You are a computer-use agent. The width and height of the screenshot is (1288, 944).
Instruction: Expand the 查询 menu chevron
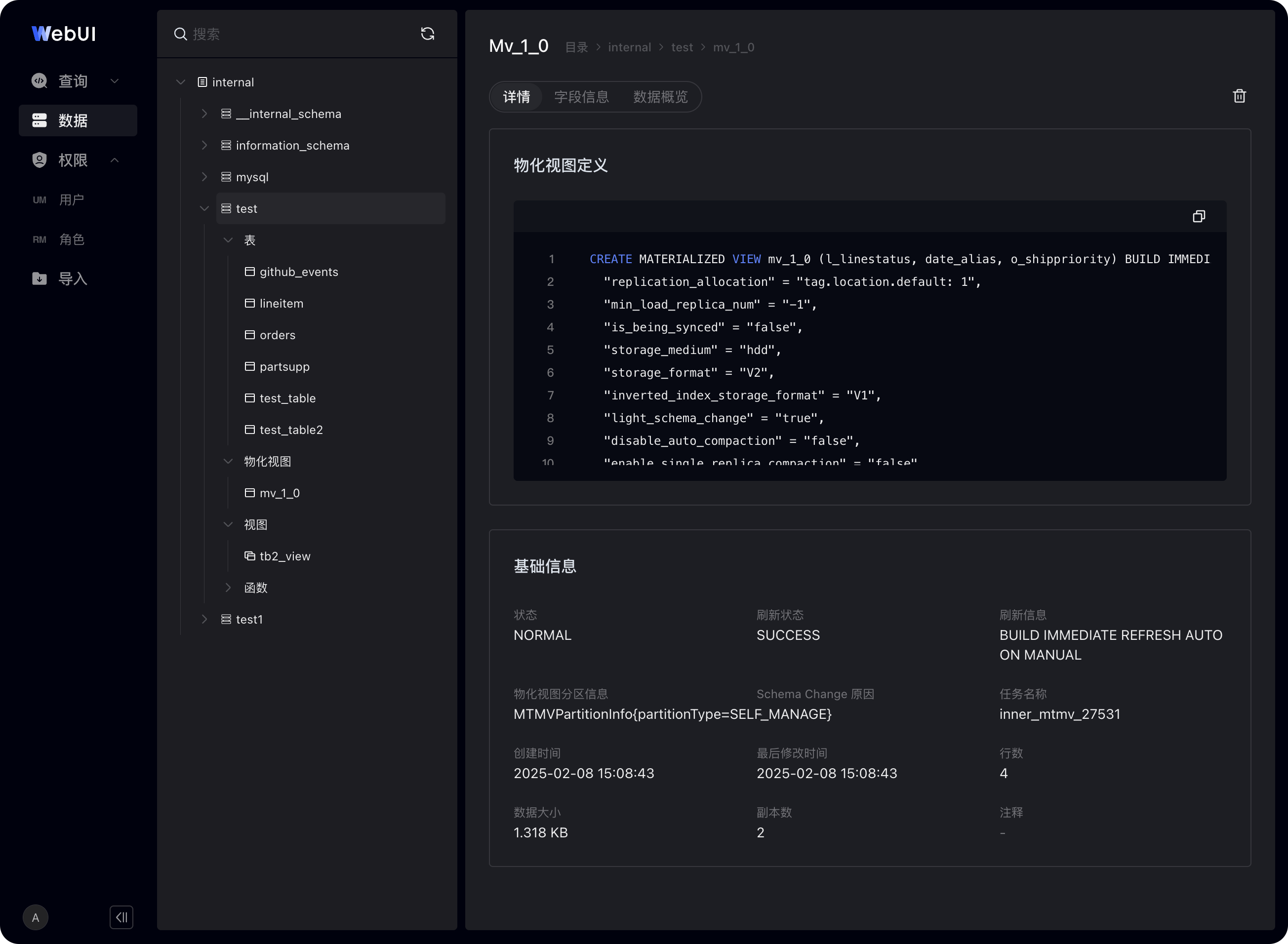tap(114, 80)
